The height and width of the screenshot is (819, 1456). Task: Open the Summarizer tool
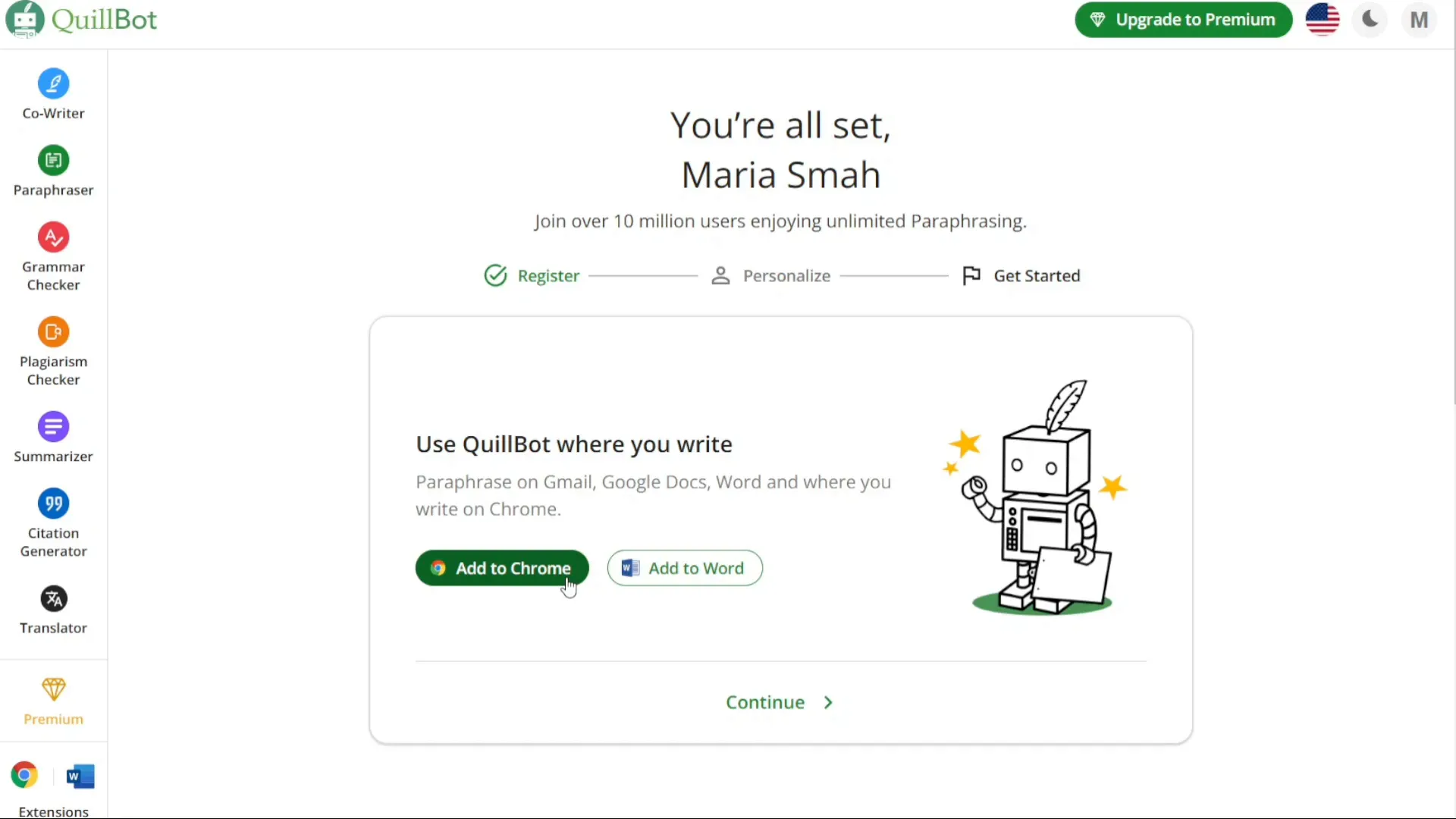click(x=53, y=437)
